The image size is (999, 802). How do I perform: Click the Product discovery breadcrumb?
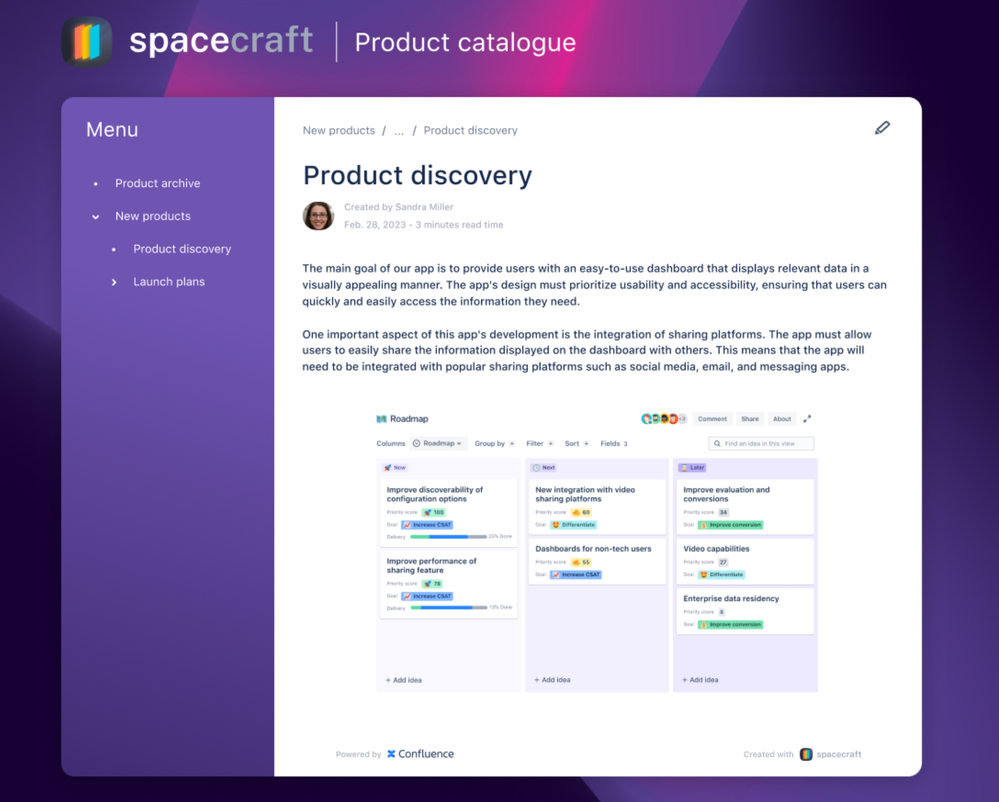[x=470, y=131]
